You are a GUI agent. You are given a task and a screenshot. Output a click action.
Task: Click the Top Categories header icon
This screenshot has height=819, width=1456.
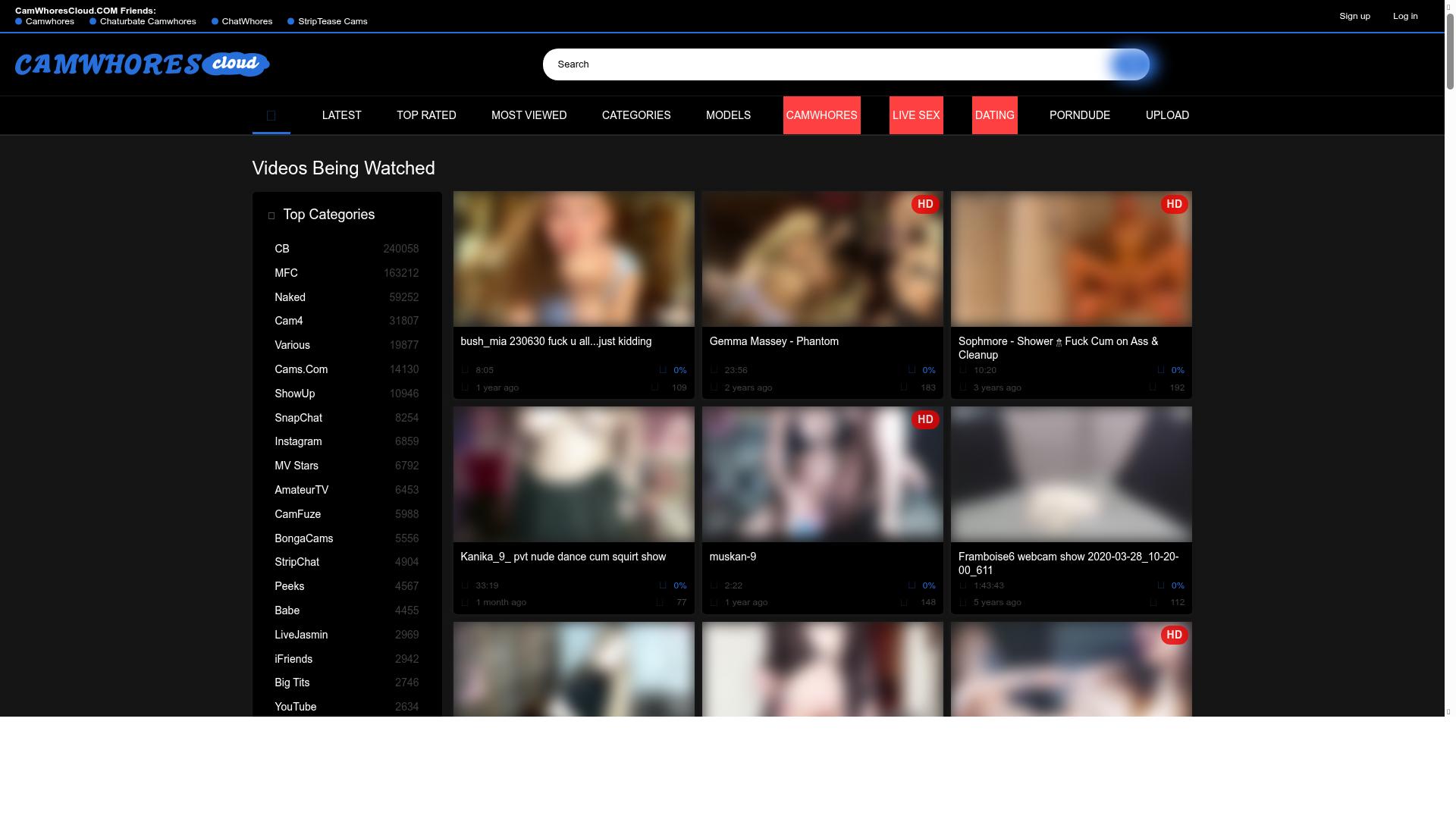click(271, 215)
